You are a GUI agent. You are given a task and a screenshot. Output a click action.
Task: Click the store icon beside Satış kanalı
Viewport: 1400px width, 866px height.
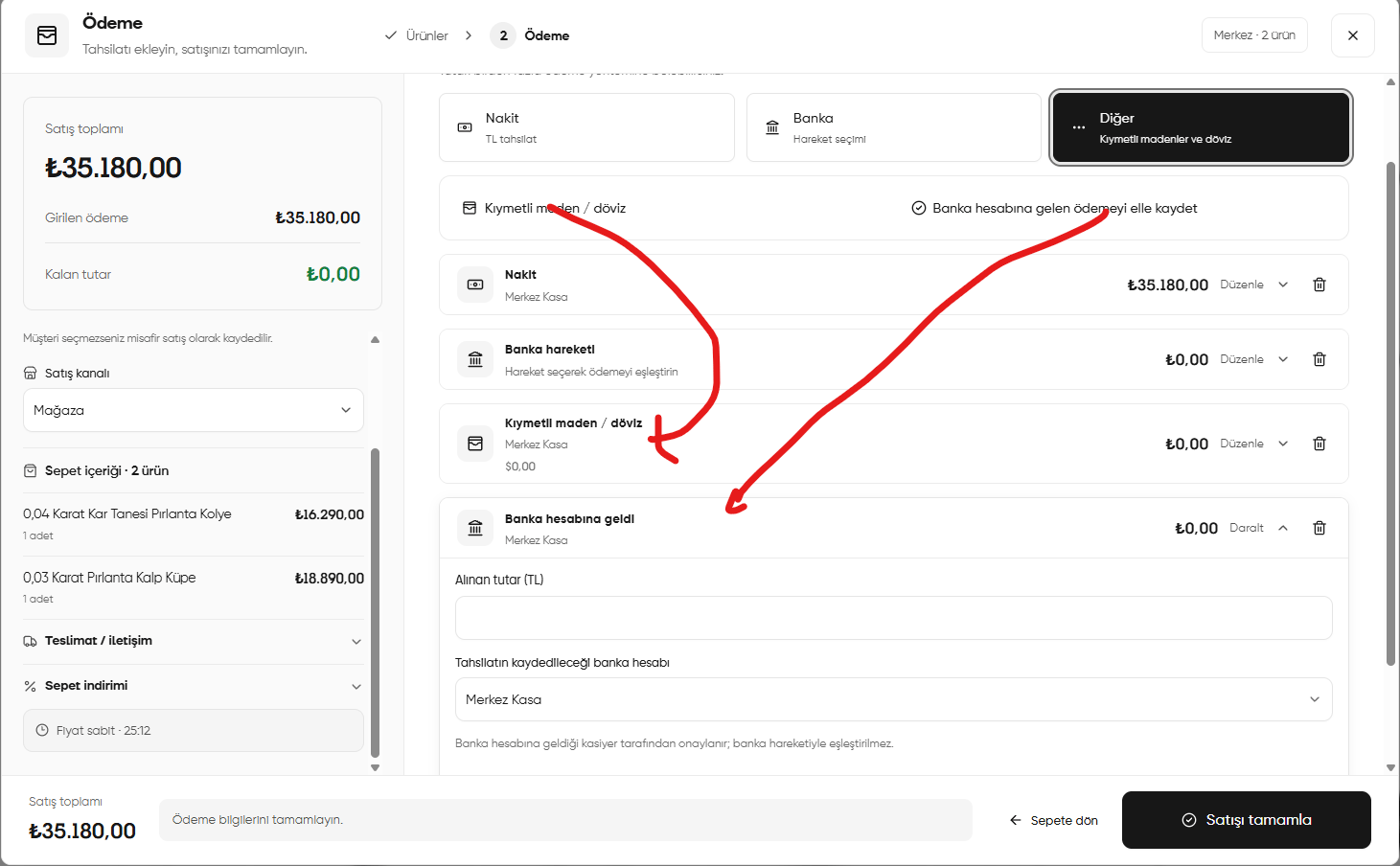(x=31, y=374)
